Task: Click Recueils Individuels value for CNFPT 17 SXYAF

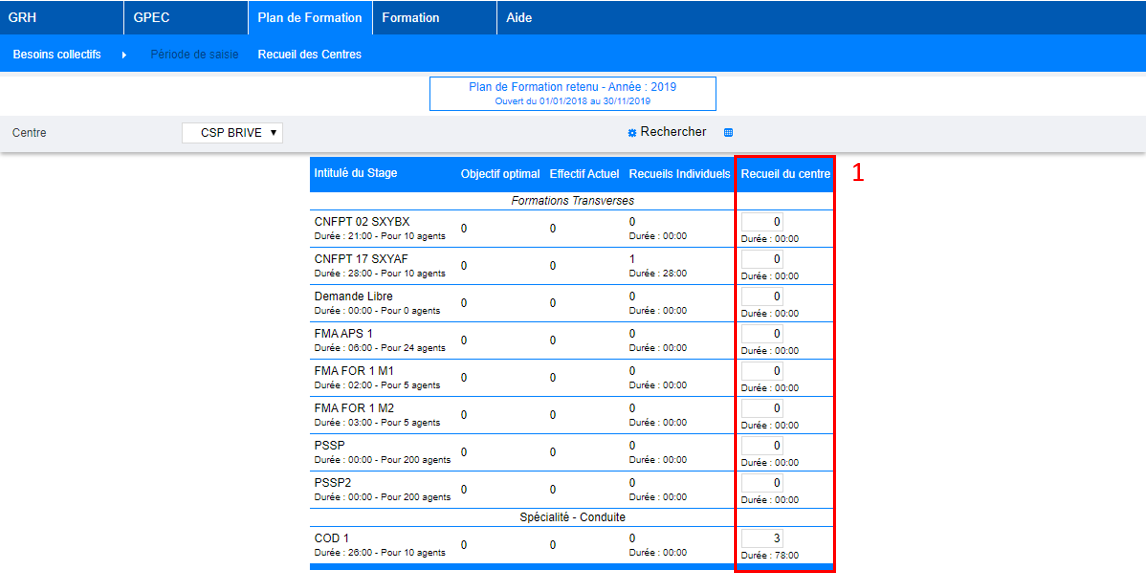Action: [632, 259]
